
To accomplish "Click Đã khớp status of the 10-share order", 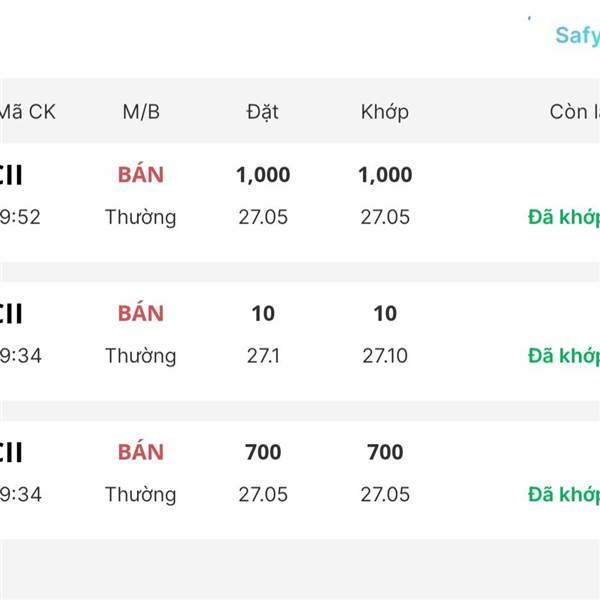I will (564, 356).
